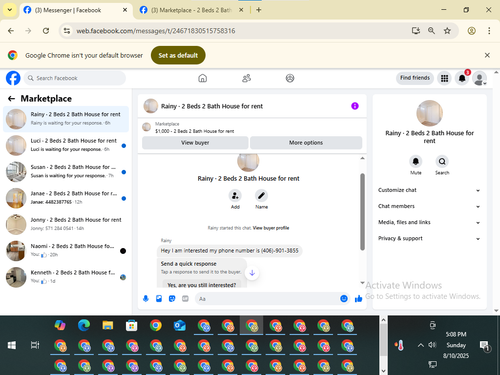Screen dimensions: 500x375
Task: Open Microsoft Edge from the taskbar
Action: (84, 325)
